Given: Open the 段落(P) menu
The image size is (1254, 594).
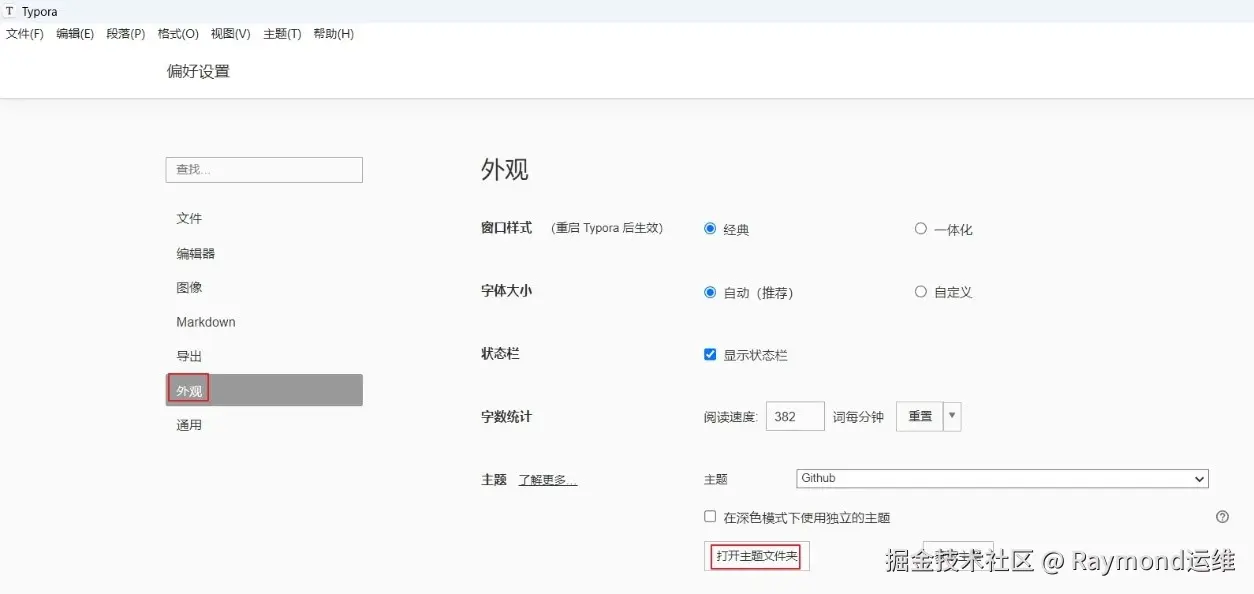Looking at the screenshot, I should tap(126, 34).
